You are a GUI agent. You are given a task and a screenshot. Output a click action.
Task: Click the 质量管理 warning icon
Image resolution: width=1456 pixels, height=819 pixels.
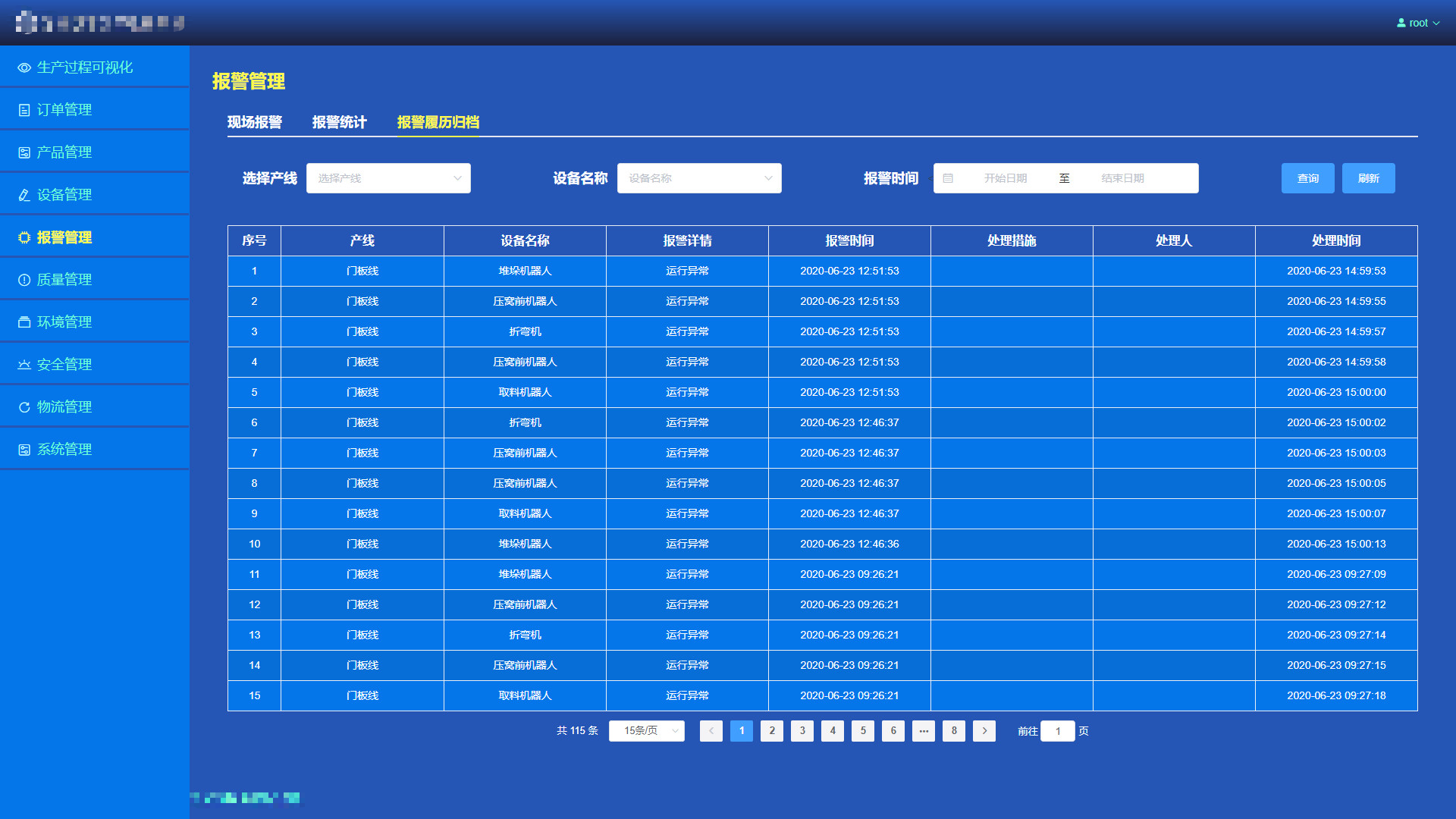pos(24,280)
